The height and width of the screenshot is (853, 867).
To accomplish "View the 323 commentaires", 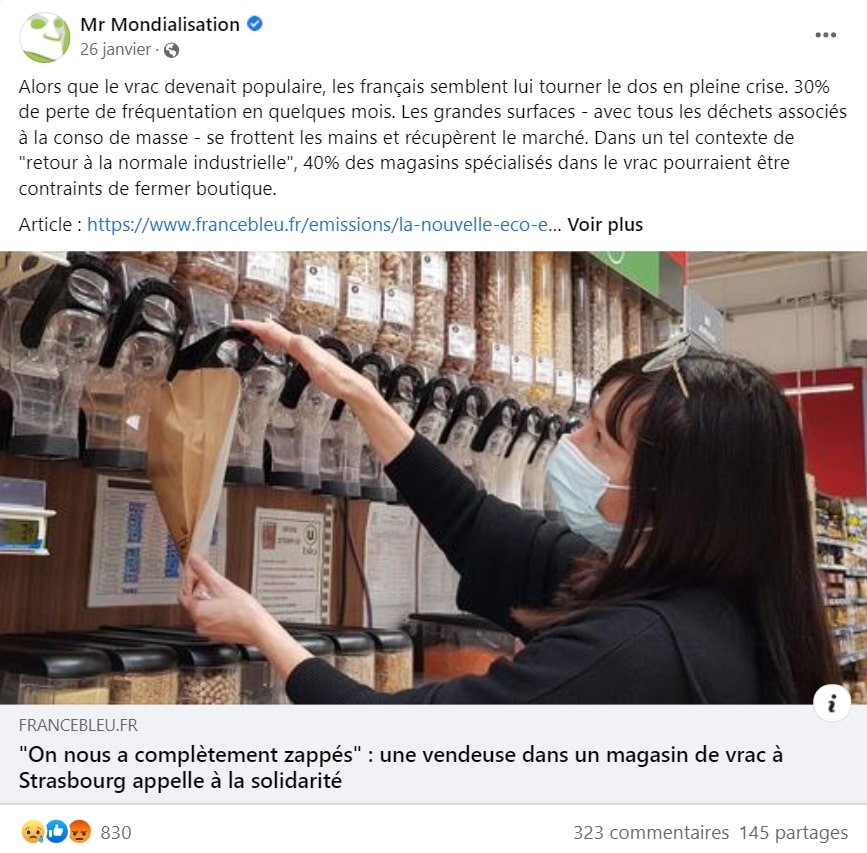I will point(651,833).
